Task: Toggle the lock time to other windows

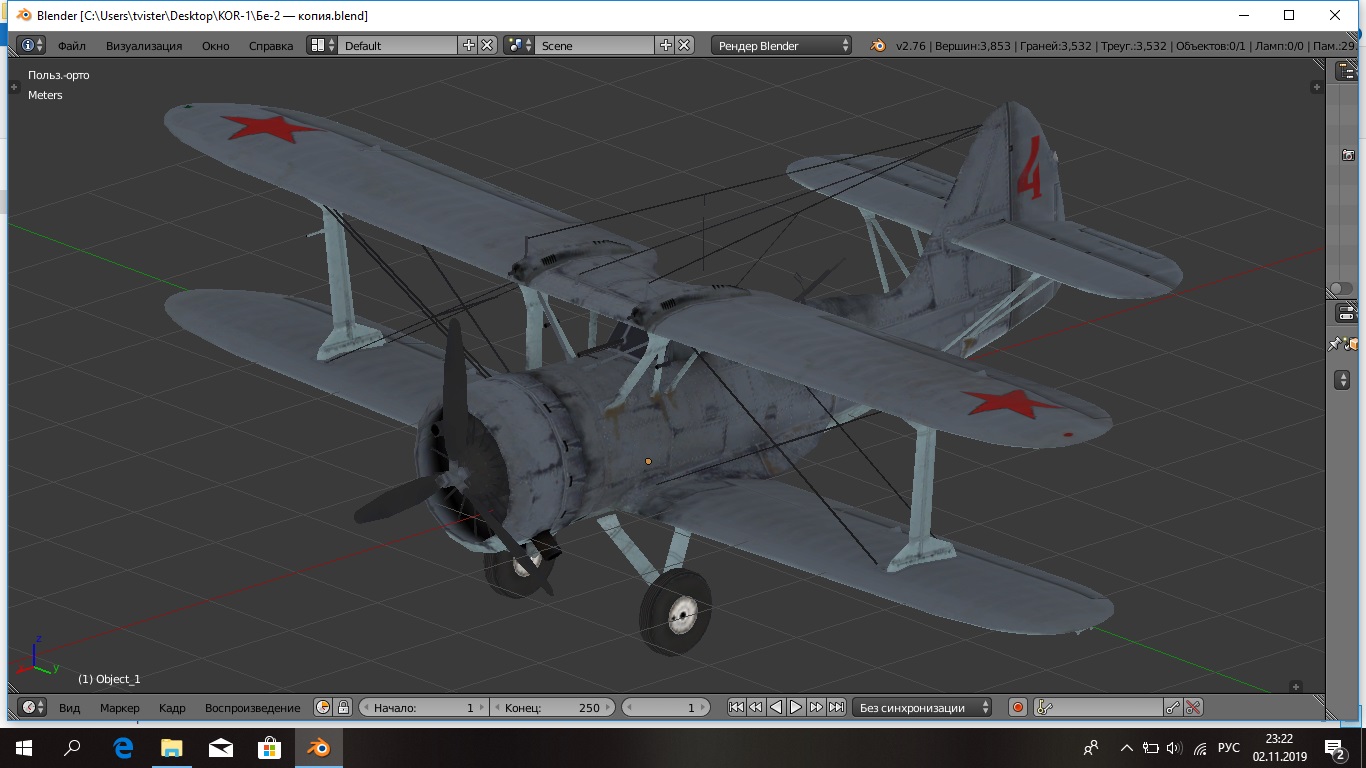Action: pyautogui.click(x=343, y=707)
